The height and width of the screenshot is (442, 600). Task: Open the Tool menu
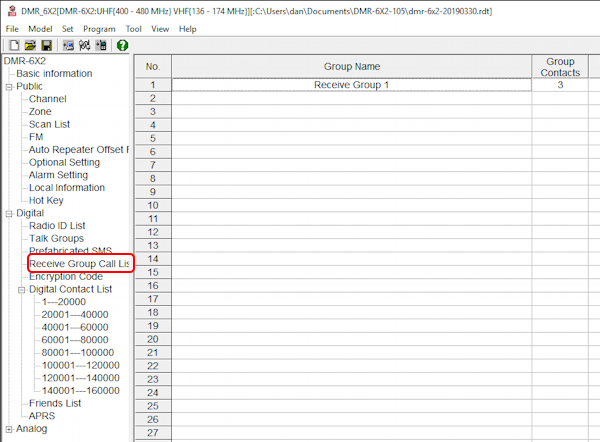pyautogui.click(x=133, y=29)
